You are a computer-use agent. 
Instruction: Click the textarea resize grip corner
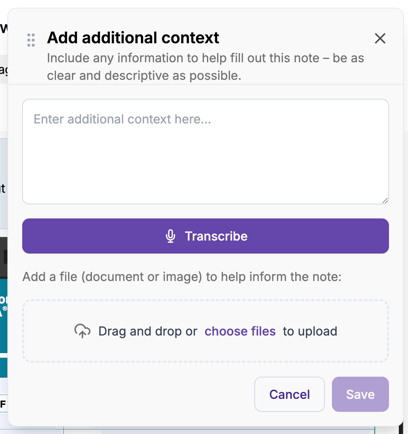tap(385, 200)
